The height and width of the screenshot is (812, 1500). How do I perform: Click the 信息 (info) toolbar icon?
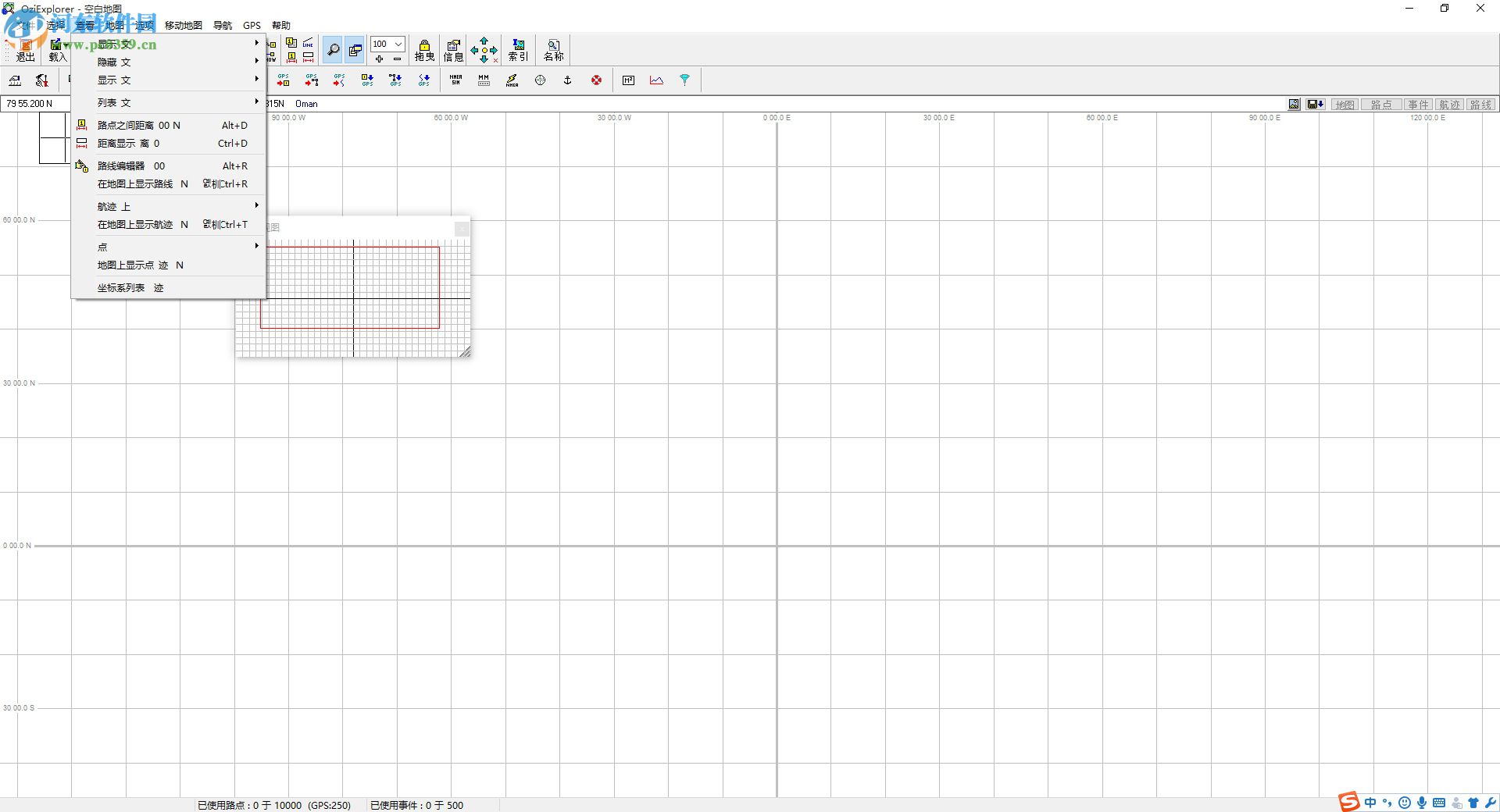pyautogui.click(x=453, y=50)
